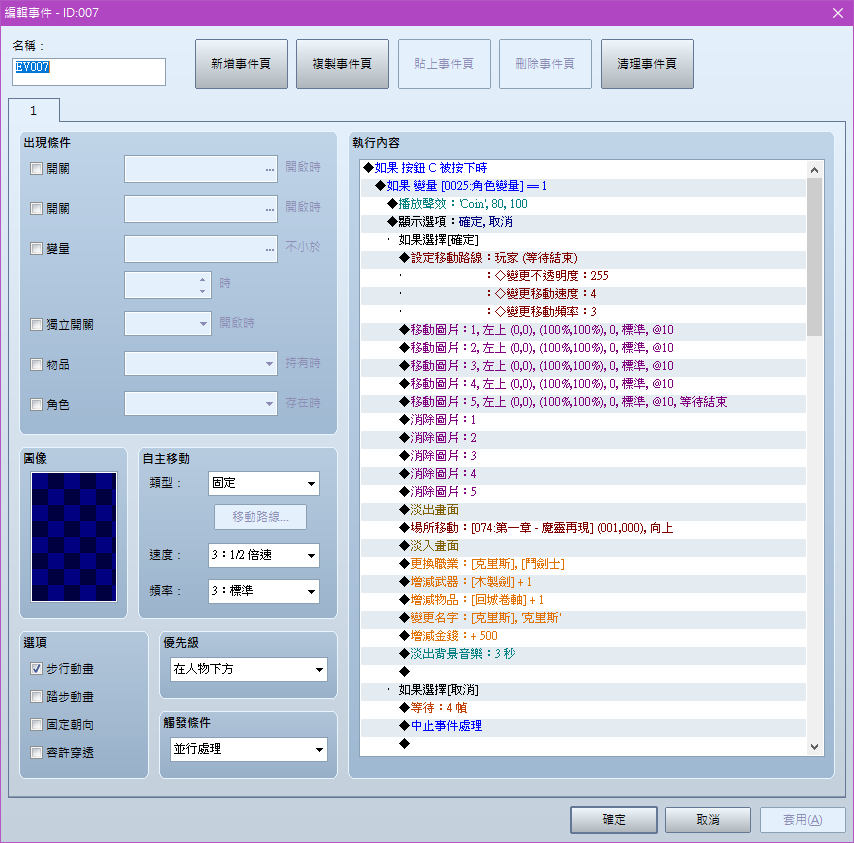Expand the 觸發條件 dropdown showing 並行處理
The width and height of the screenshot is (854, 843).
pos(249,749)
